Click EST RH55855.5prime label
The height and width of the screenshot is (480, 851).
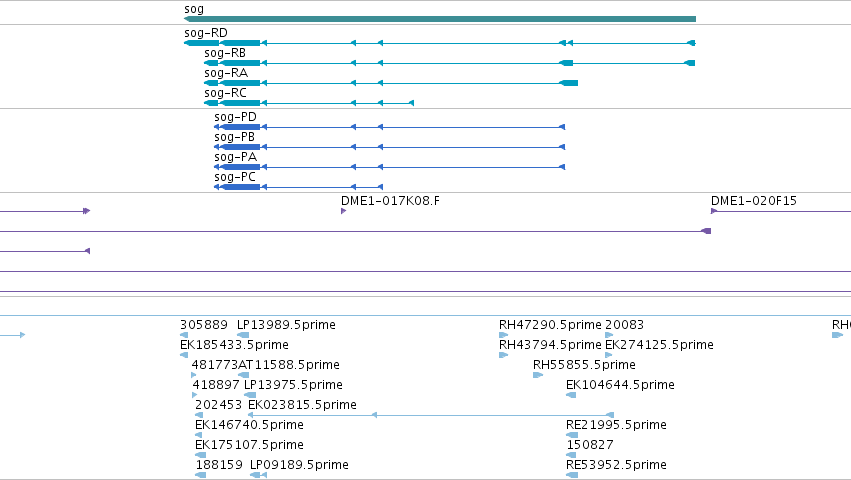pyautogui.click(x=584, y=365)
